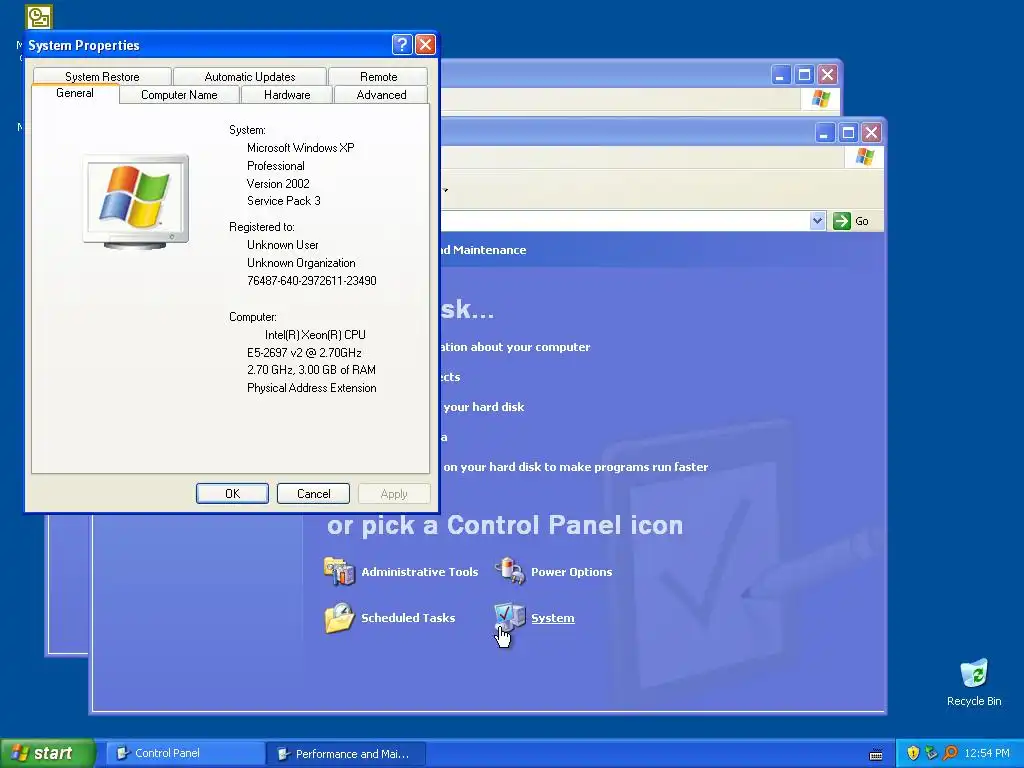Viewport: 1024px width, 768px height.
Task: Select the General tab
Action: (x=75, y=93)
